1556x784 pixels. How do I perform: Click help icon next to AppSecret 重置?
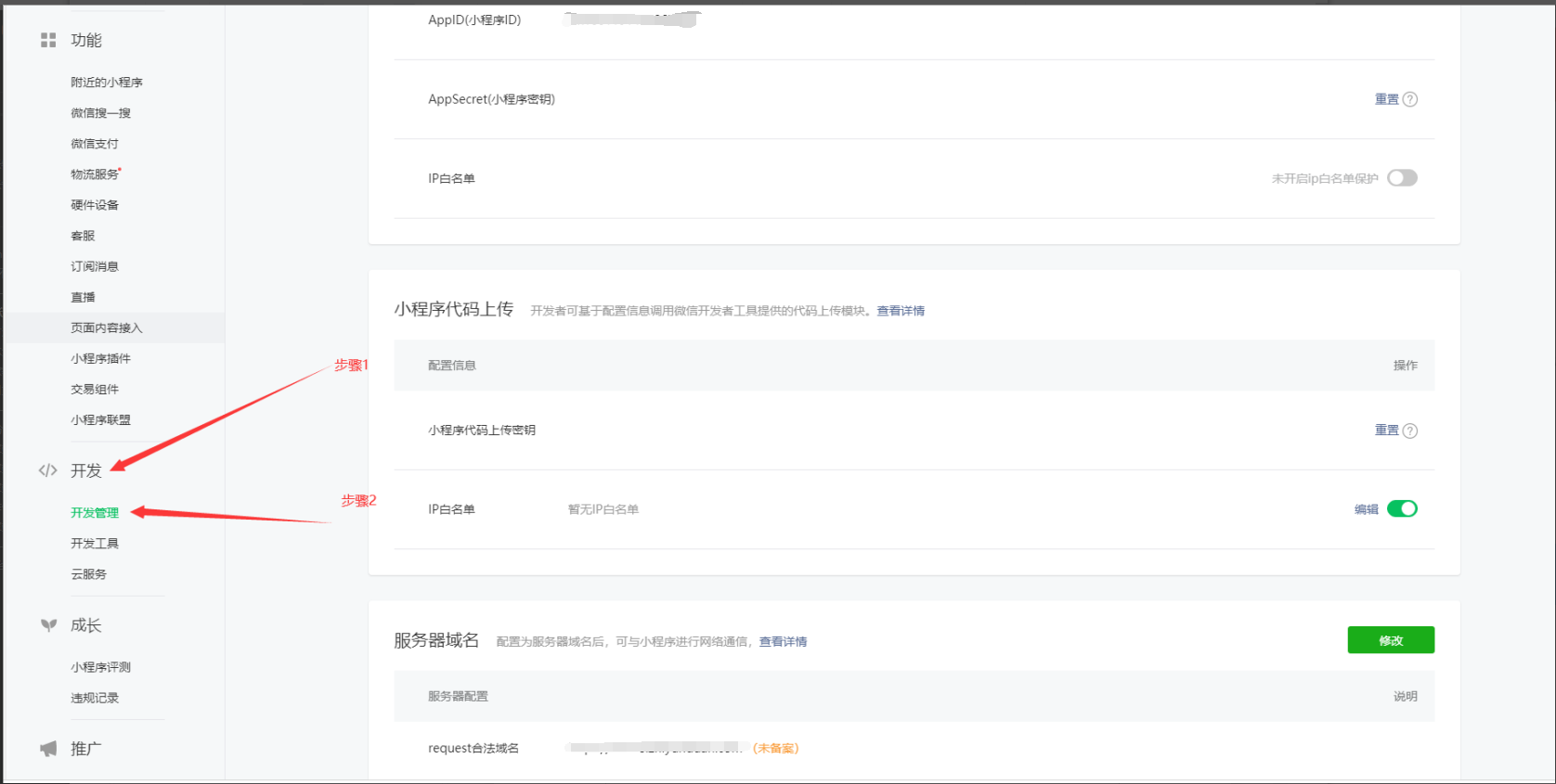1410,99
